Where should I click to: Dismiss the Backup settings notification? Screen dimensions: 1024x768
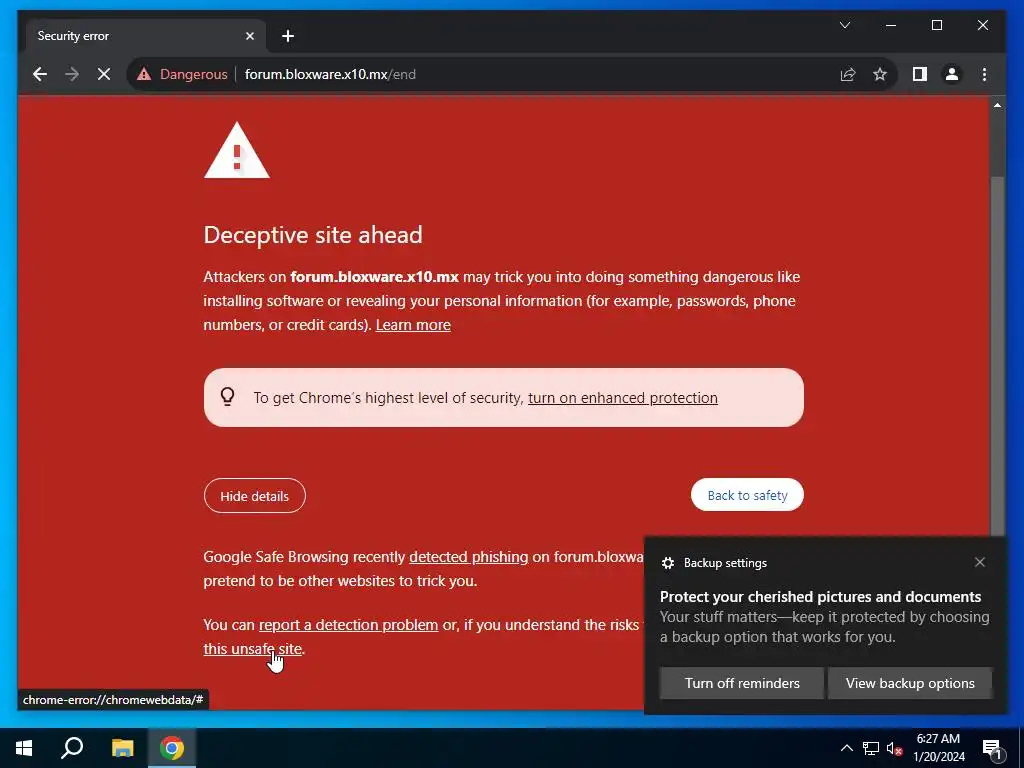(x=980, y=562)
